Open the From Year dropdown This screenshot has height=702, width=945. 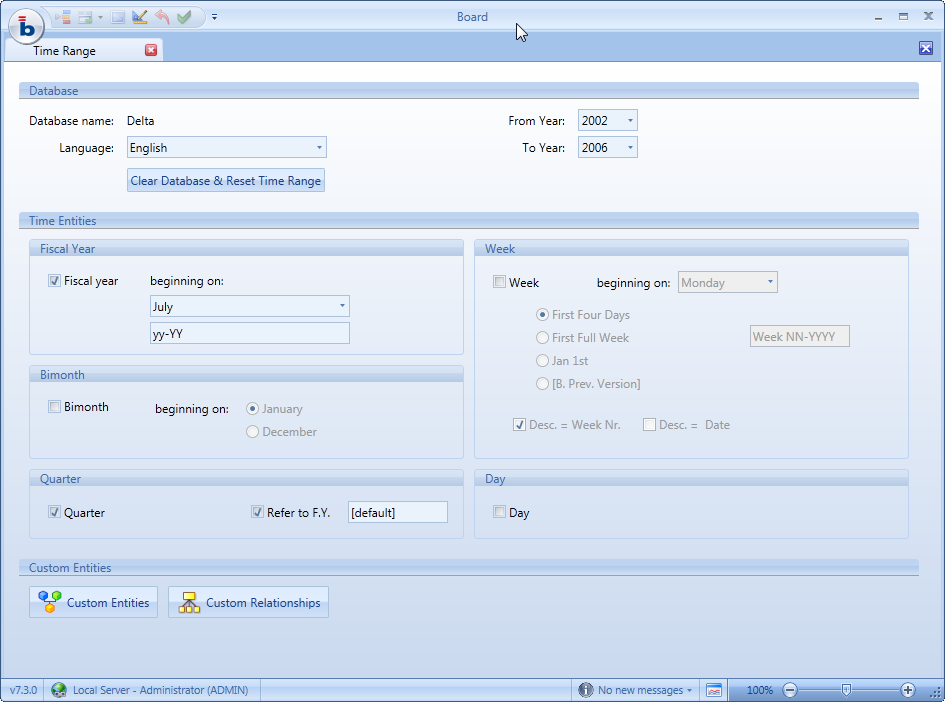[x=630, y=121]
